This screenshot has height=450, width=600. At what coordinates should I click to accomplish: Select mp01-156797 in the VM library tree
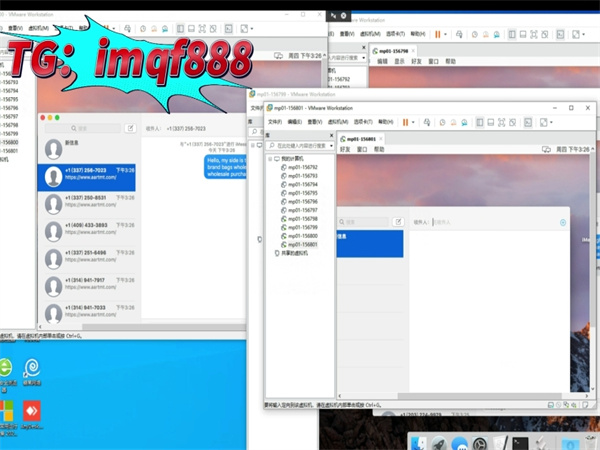pos(301,210)
